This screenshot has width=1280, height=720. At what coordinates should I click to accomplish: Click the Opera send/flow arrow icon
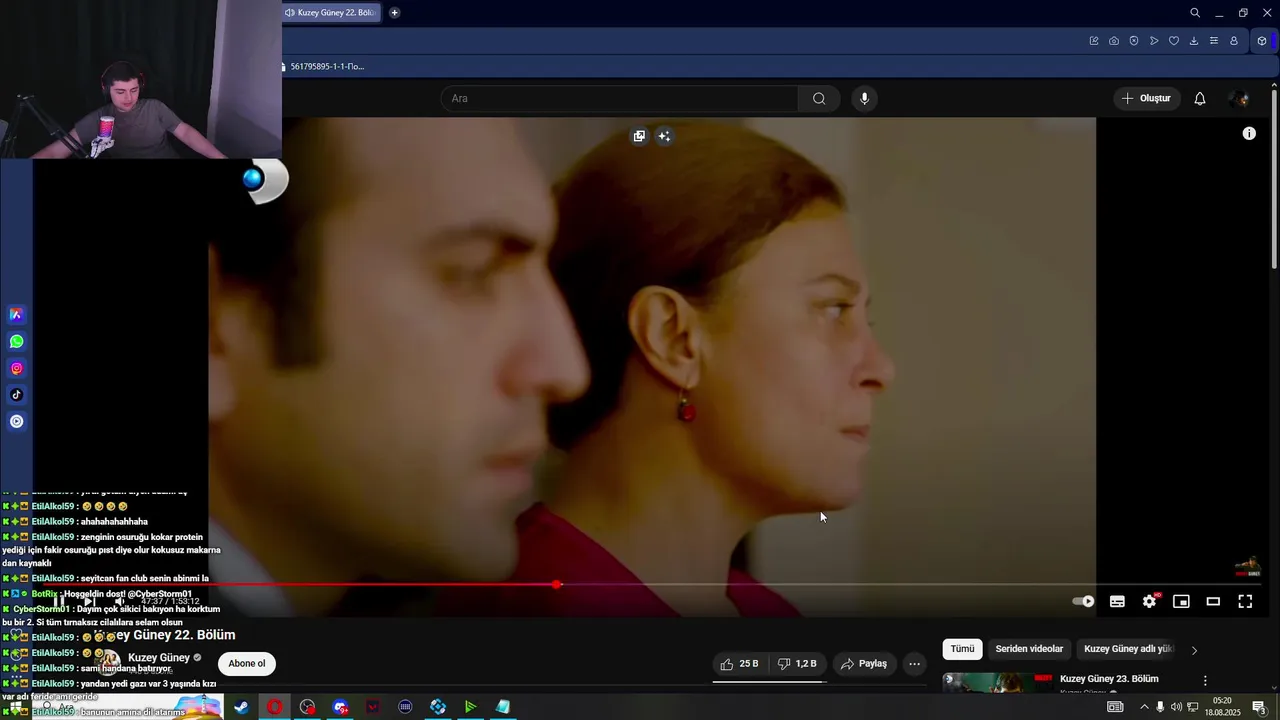(1154, 41)
